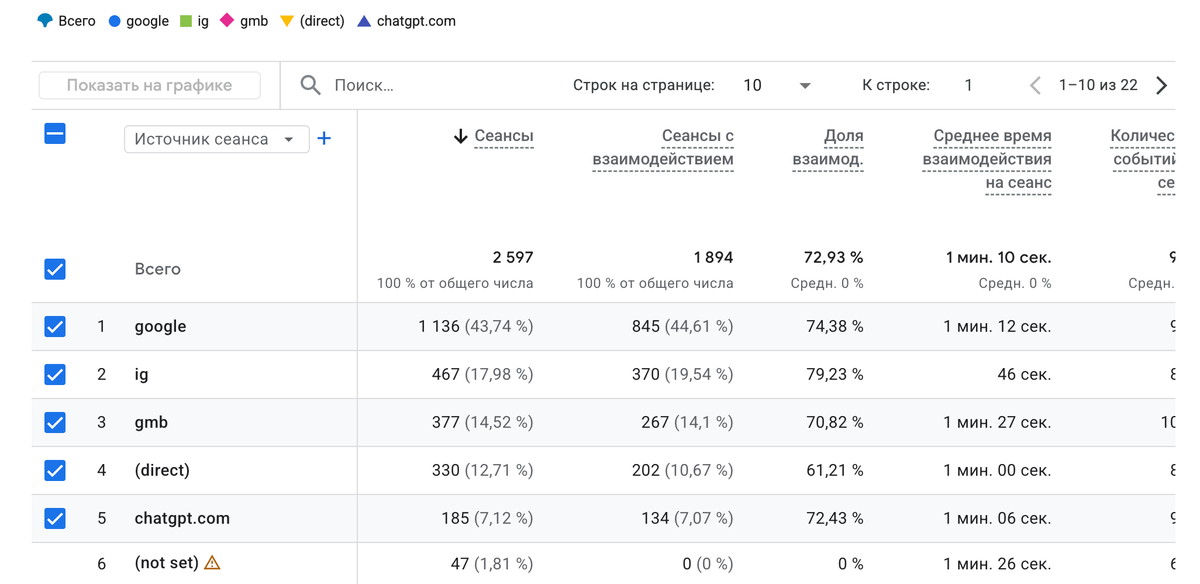The image size is (1200, 584).
Task: Uncheck the ig row checkbox
Action: point(55,374)
